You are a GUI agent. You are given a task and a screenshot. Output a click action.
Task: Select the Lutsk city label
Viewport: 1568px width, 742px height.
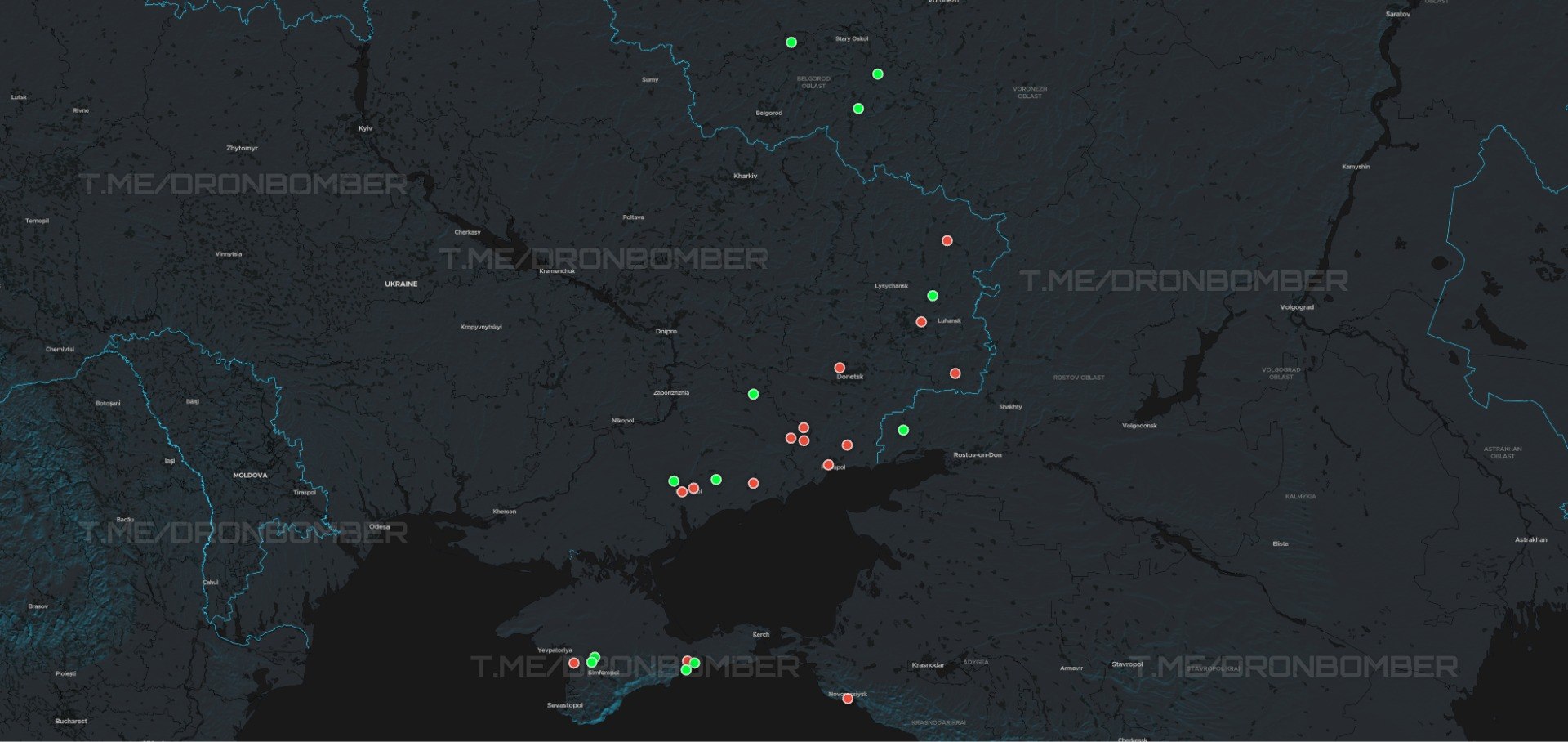(x=19, y=96)
